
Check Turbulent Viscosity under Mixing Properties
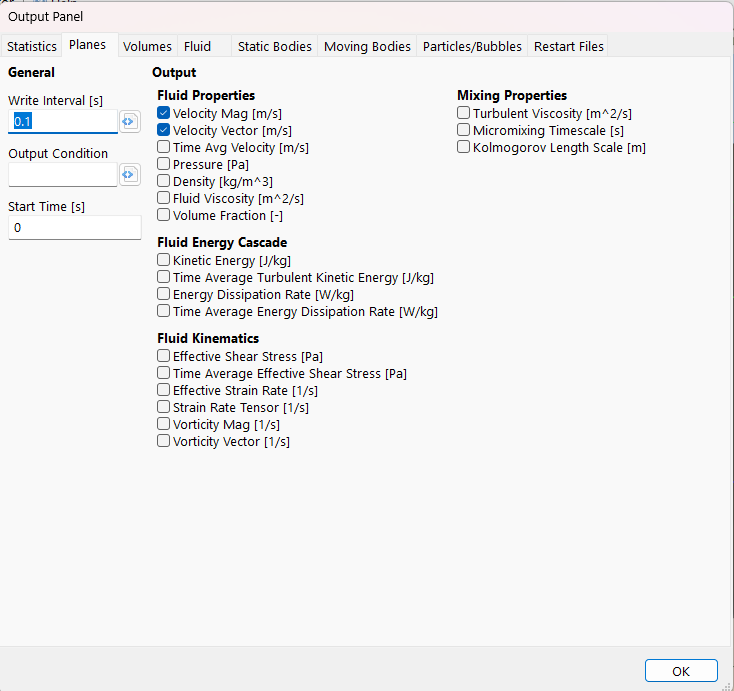point(464,114)
